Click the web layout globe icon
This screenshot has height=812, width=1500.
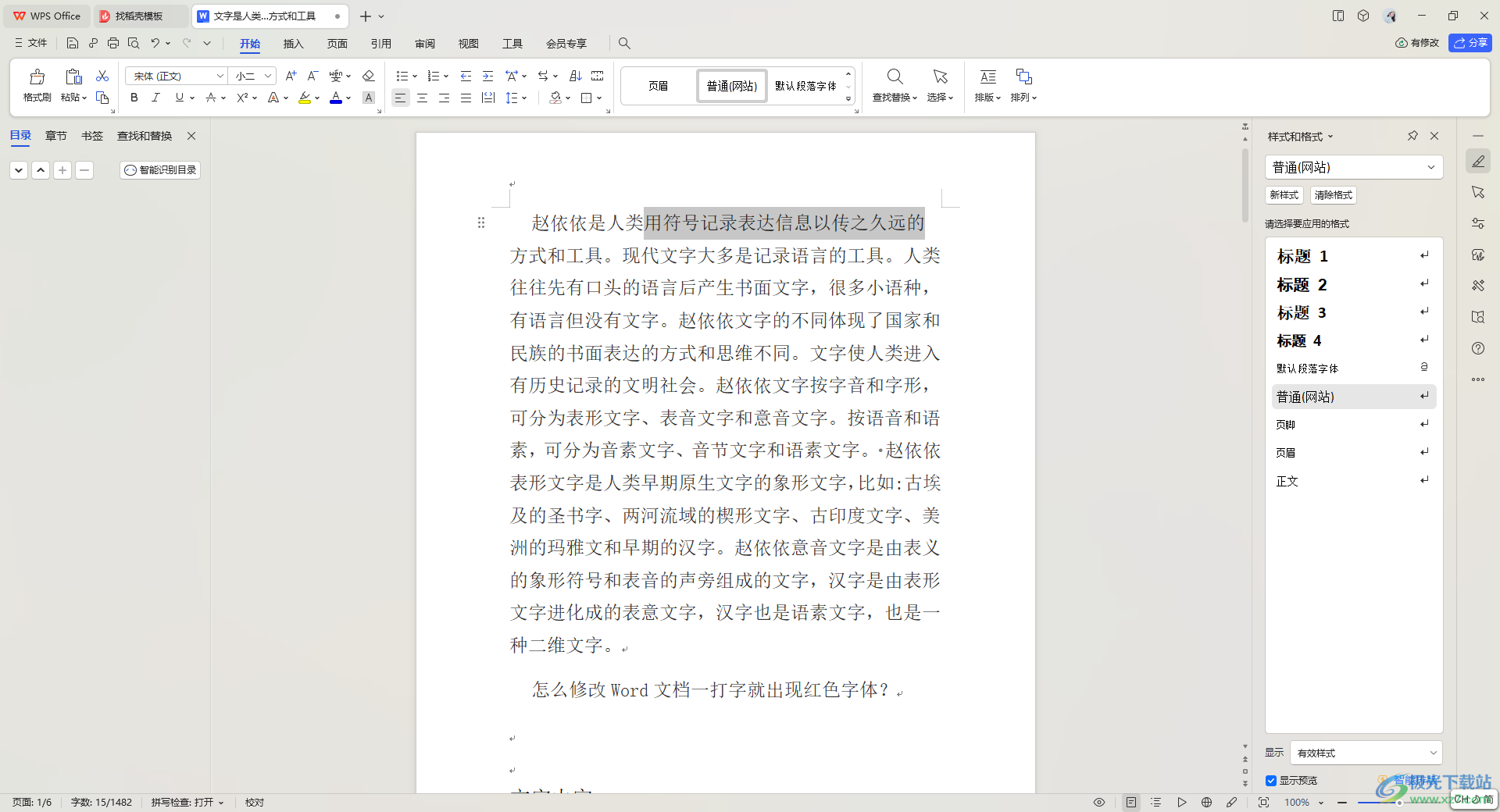[1206, 802]
